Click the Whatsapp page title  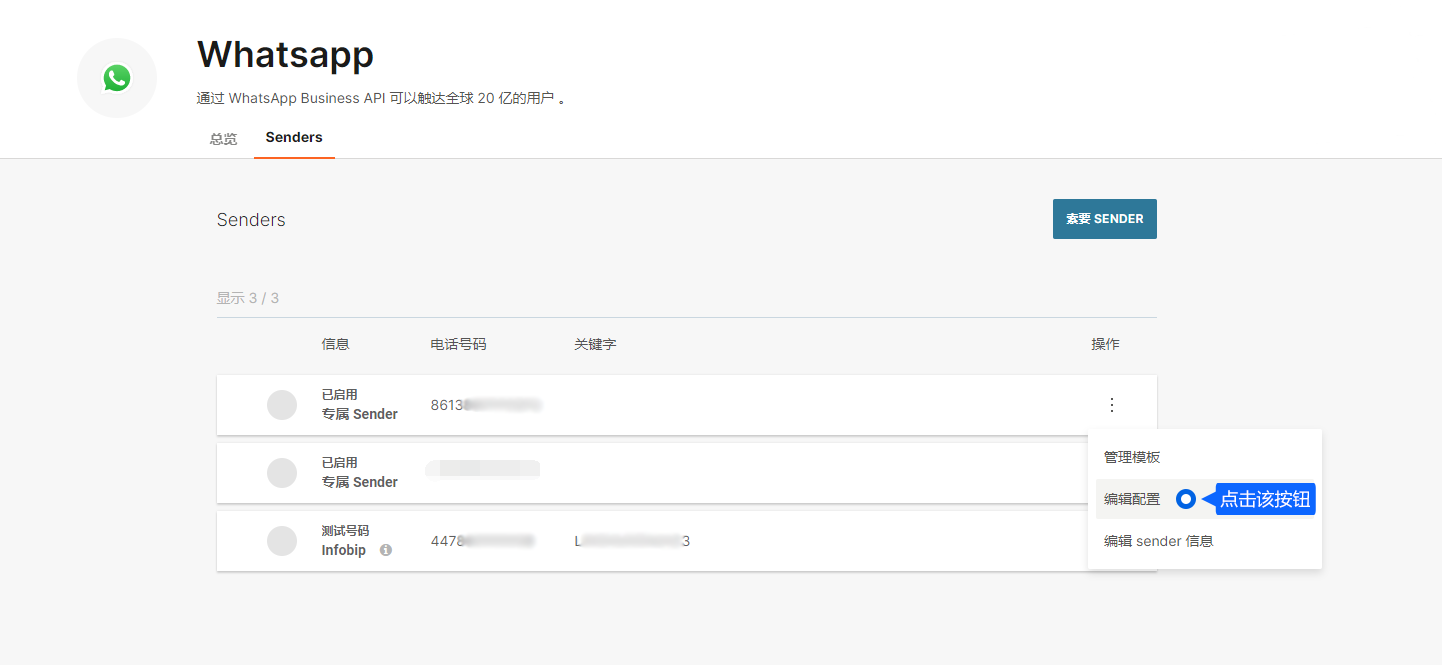click(285, 54)
